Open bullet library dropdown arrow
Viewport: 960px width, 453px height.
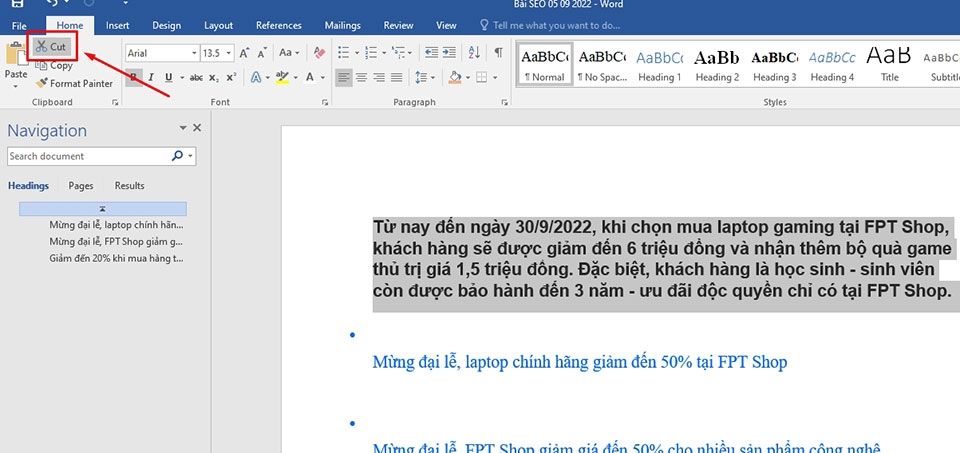tap(356, 53)
